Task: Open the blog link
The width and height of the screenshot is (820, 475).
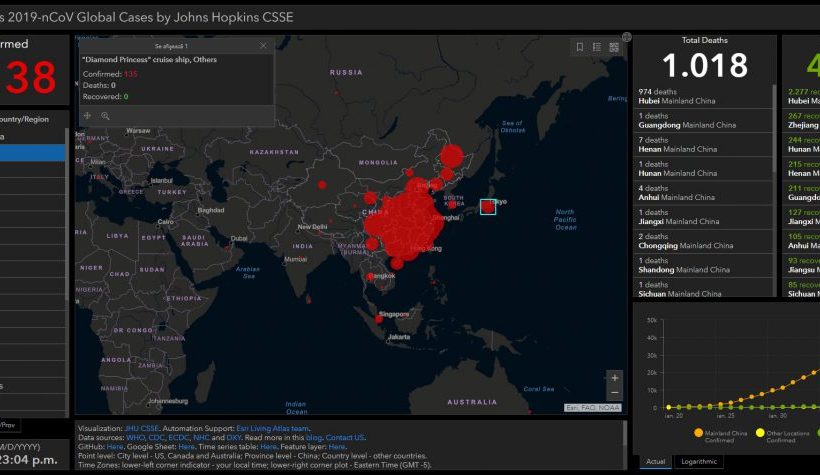Action: click(x=314, y=437)
